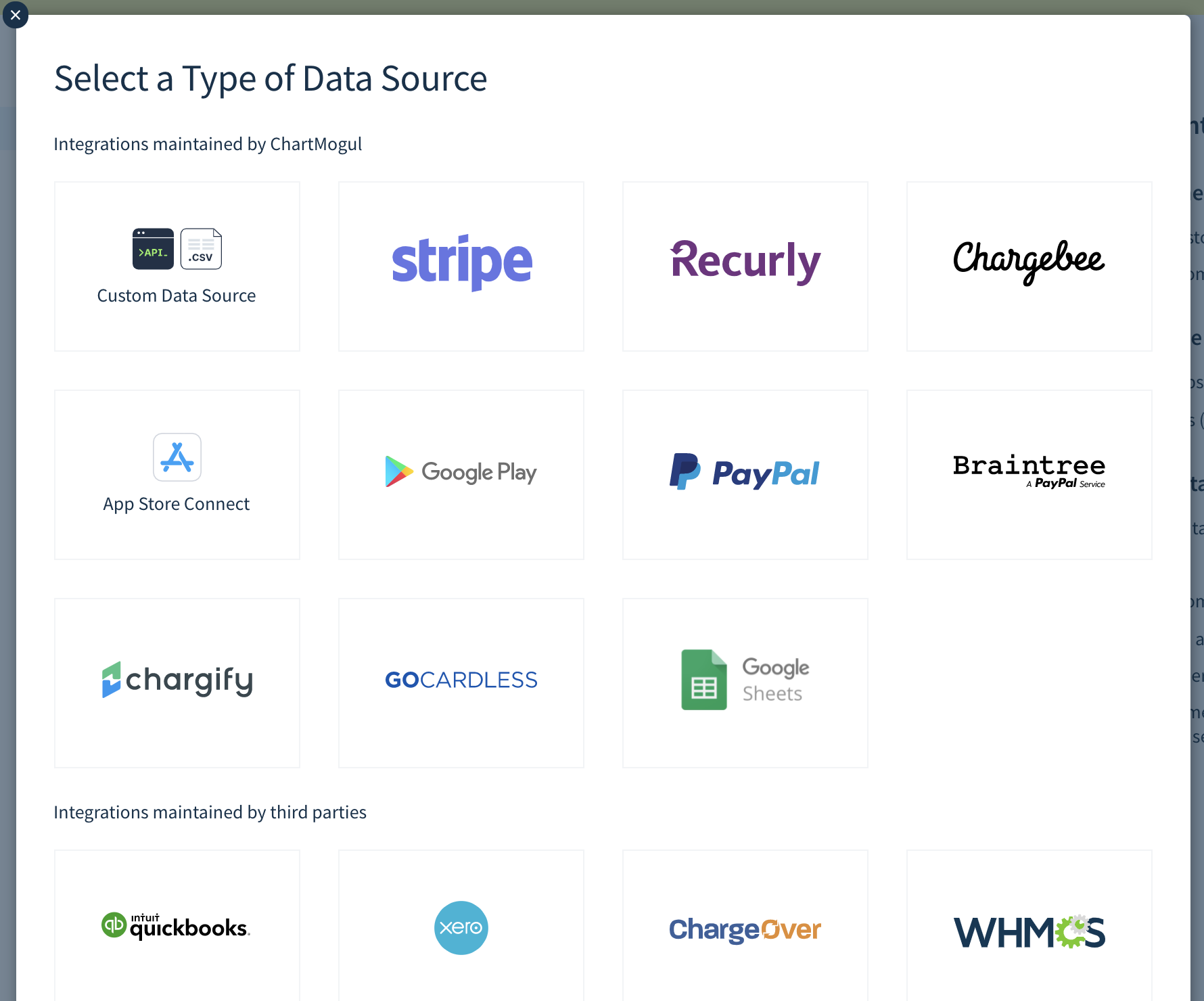
Task: Select App Store Connect integration
Action: click(177, 475)
